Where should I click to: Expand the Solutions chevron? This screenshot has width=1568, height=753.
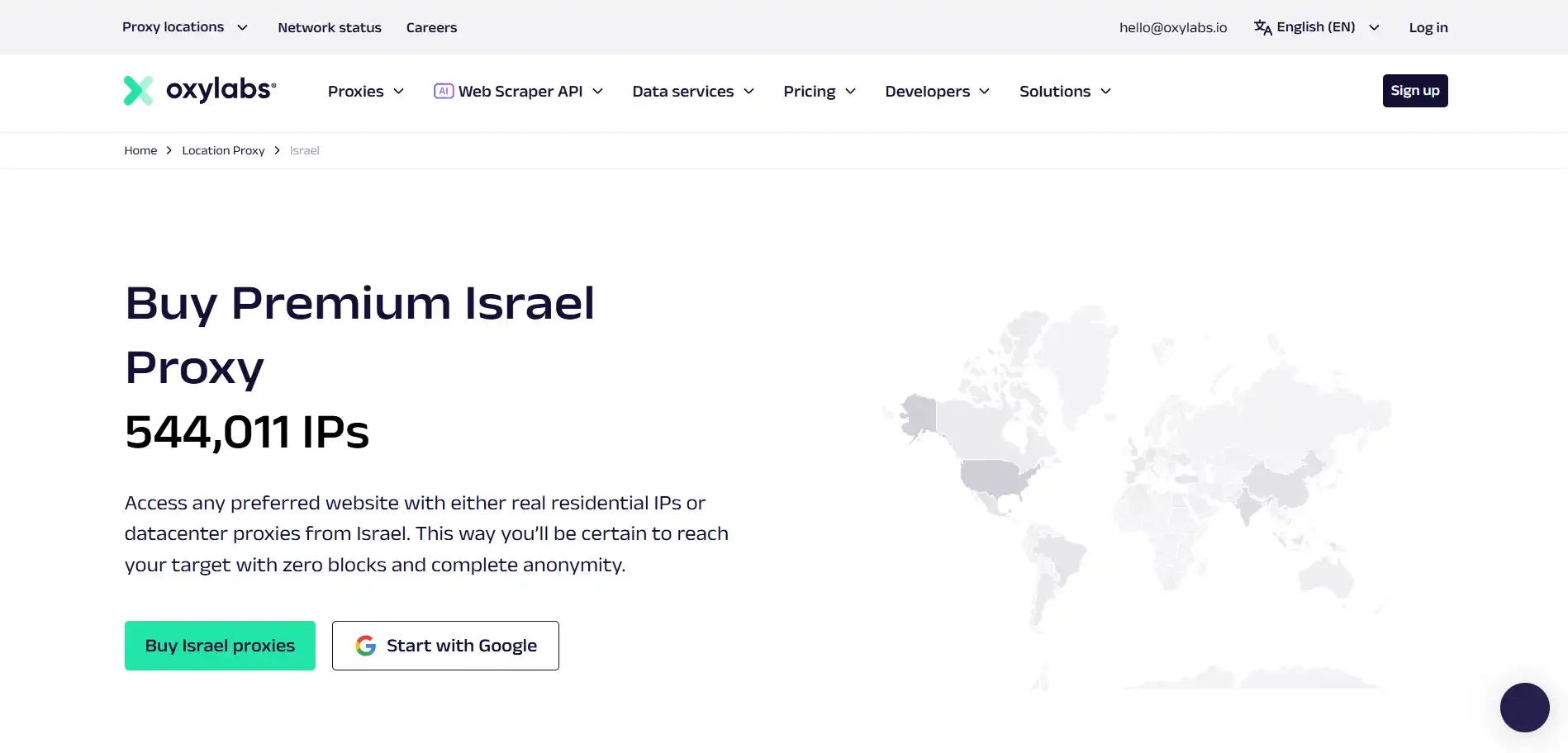click(x=1106, y=91)
